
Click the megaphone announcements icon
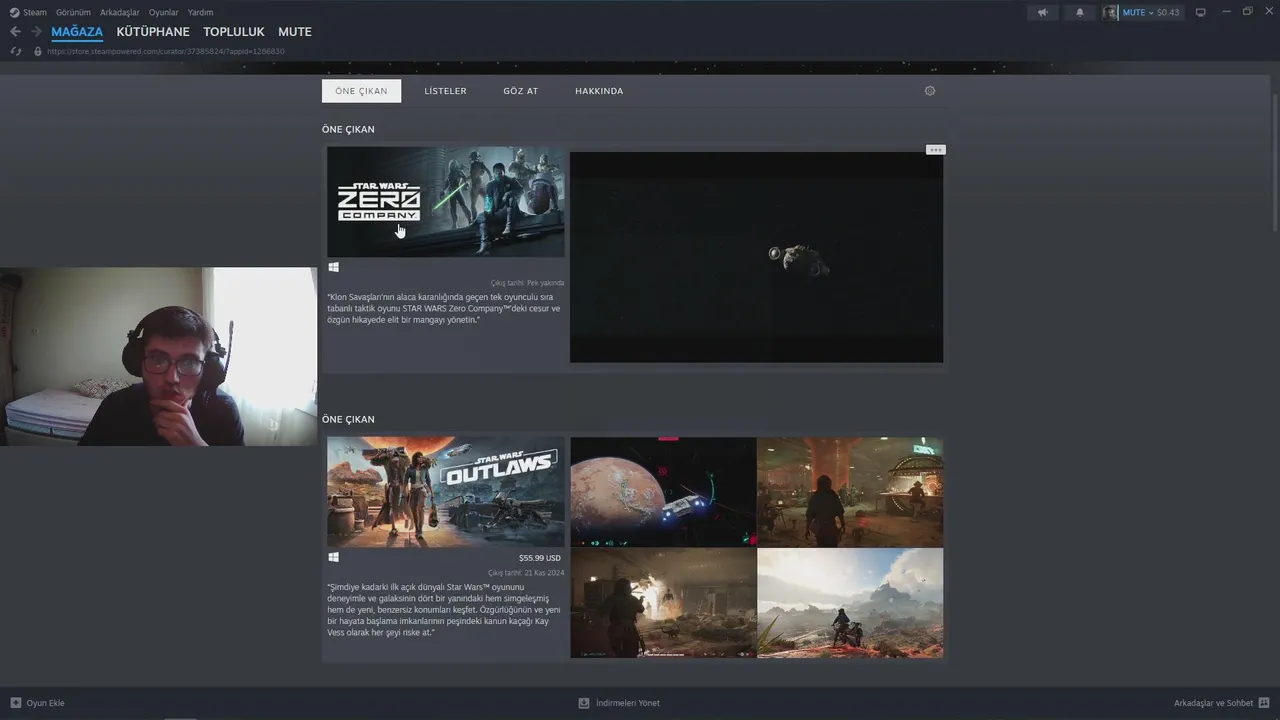[x=1043, y=12]
